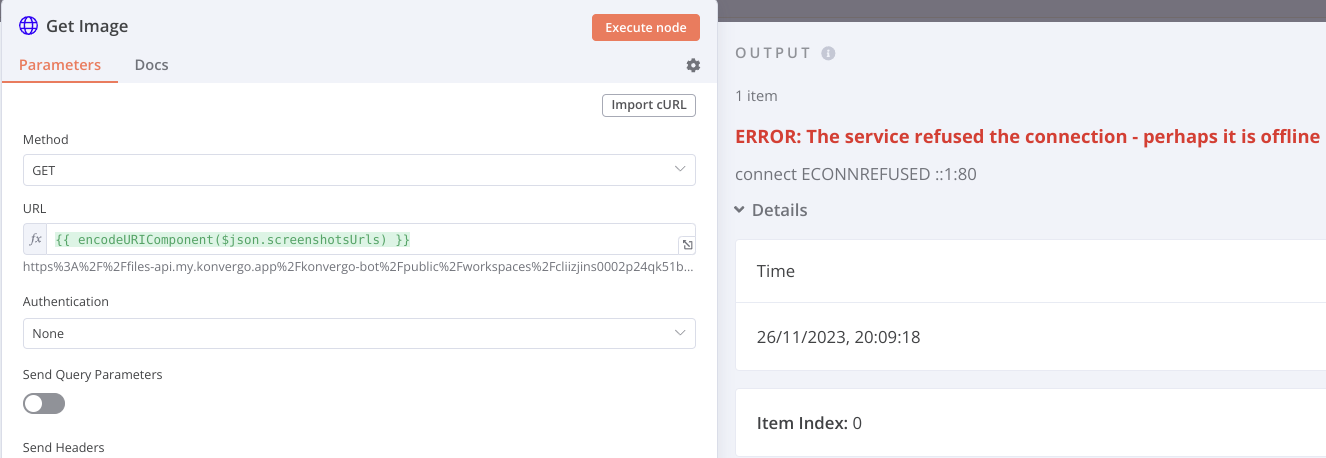Open the expression editor expand icon
The width and height of the screenshot is (1326, 458).
687,246
